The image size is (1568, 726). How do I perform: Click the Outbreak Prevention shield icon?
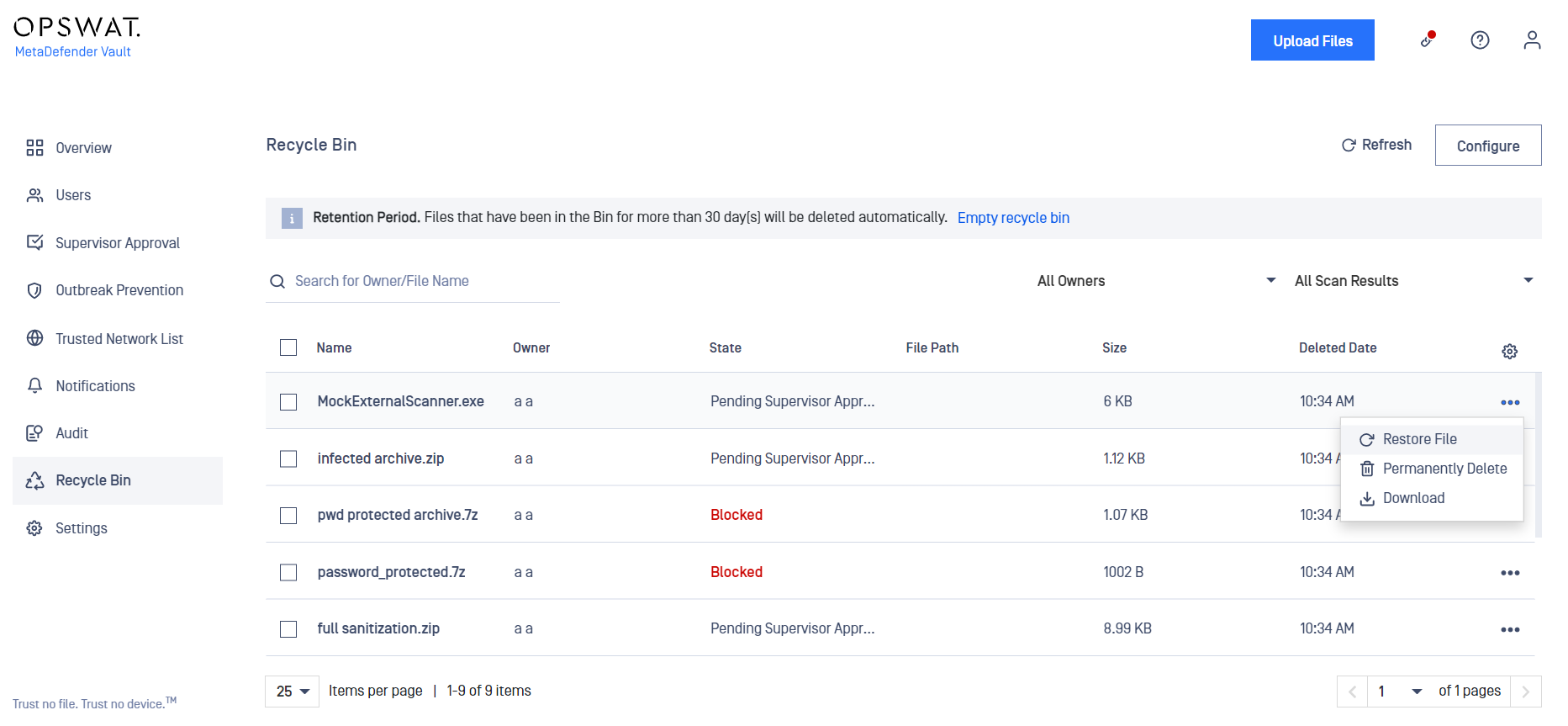point(34,290)
